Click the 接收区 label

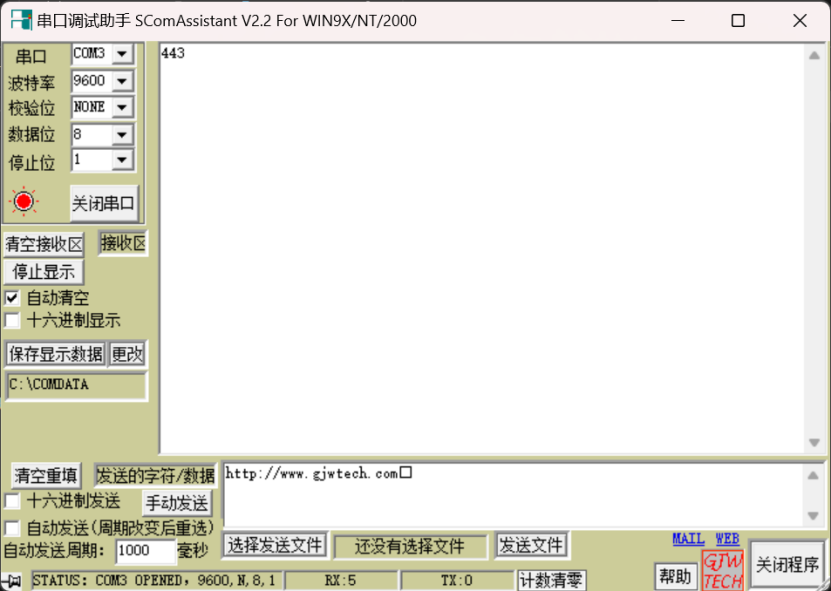(123, 243)
